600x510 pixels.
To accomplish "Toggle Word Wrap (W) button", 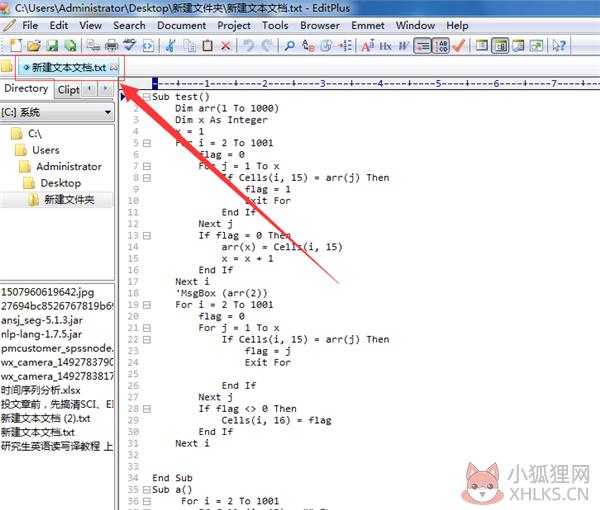I will (404, 46).
